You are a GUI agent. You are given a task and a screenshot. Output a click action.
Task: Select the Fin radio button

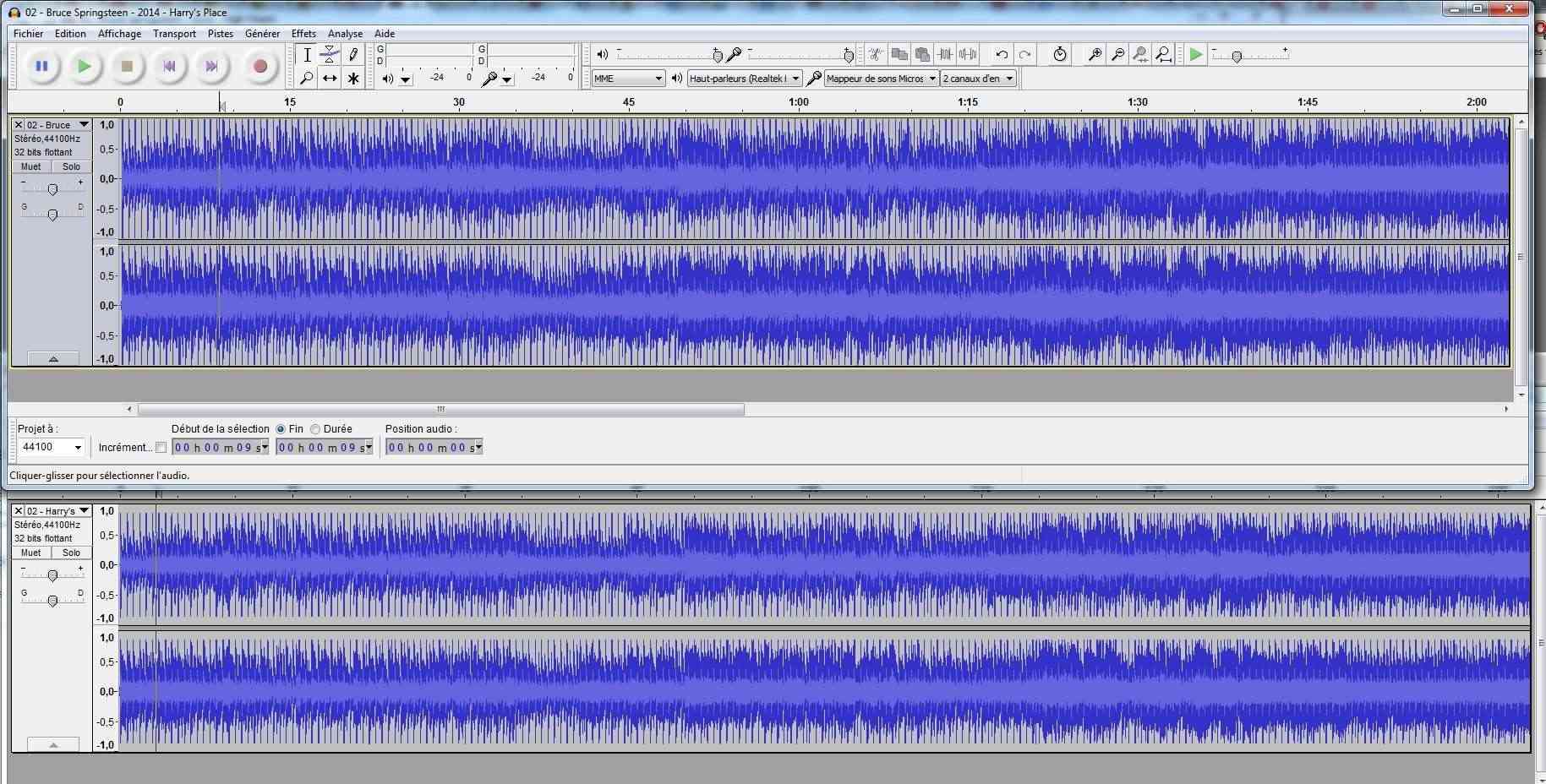(x=281, y=429)
